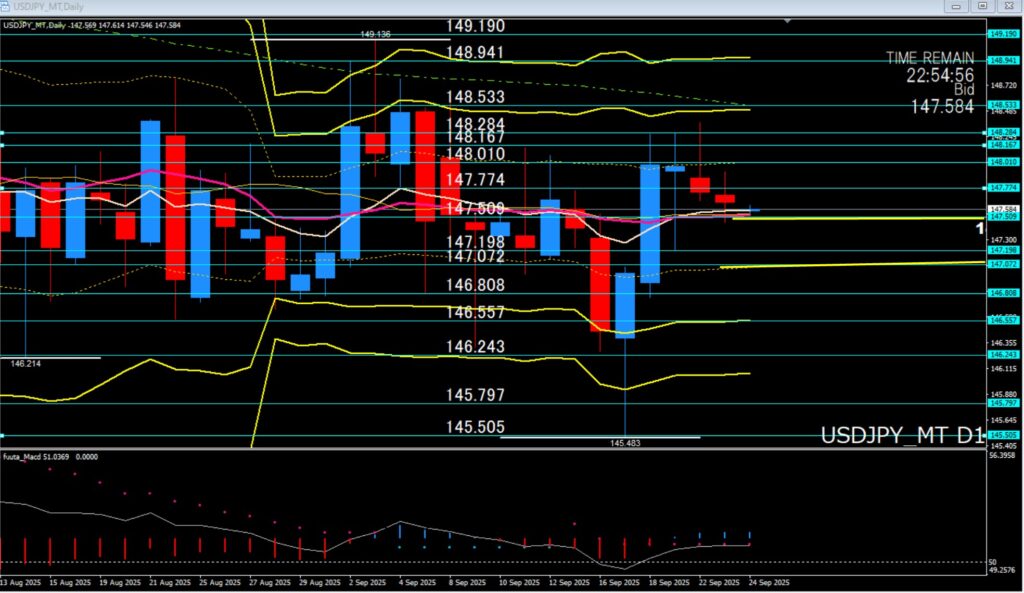
Task: Click the 148.533 cyan tag on price axis
Action: click(1003, 104)
